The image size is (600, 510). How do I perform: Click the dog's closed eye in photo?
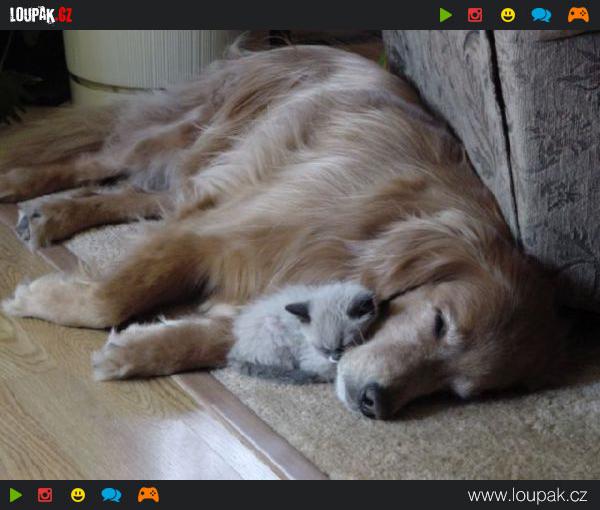(439, 323)
